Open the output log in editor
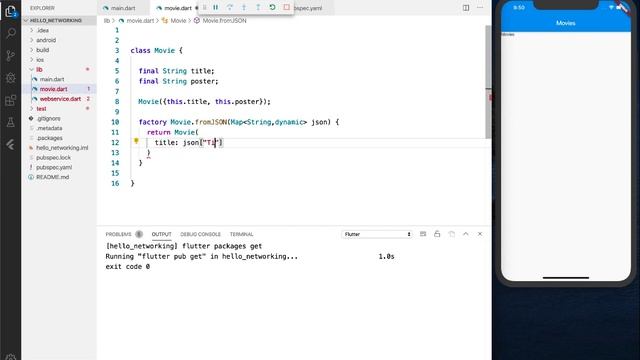 click(451, 234)
